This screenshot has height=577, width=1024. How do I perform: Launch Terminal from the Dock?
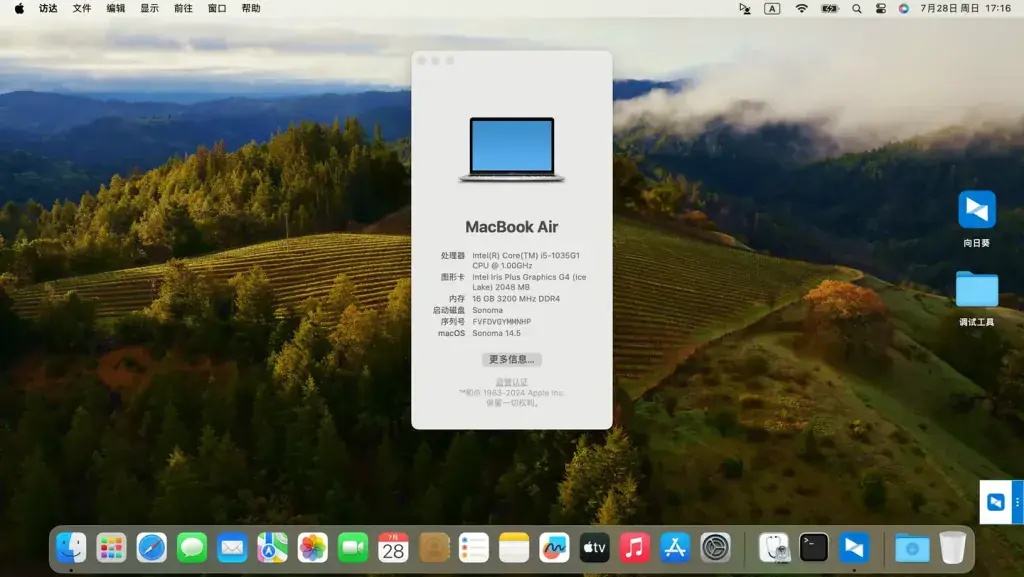(814, 547)
